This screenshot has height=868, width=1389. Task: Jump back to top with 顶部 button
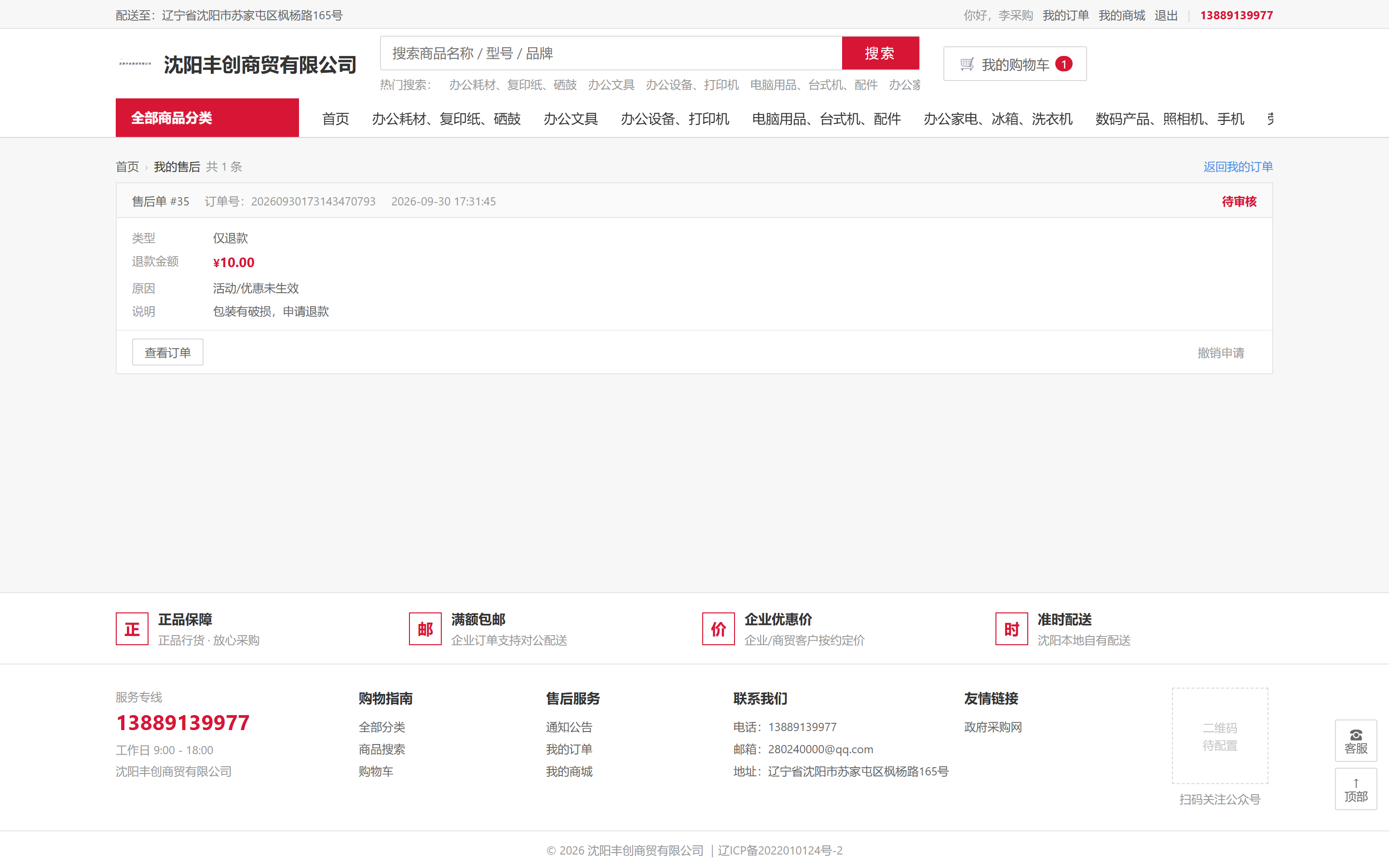click(x=1356, y=789)
